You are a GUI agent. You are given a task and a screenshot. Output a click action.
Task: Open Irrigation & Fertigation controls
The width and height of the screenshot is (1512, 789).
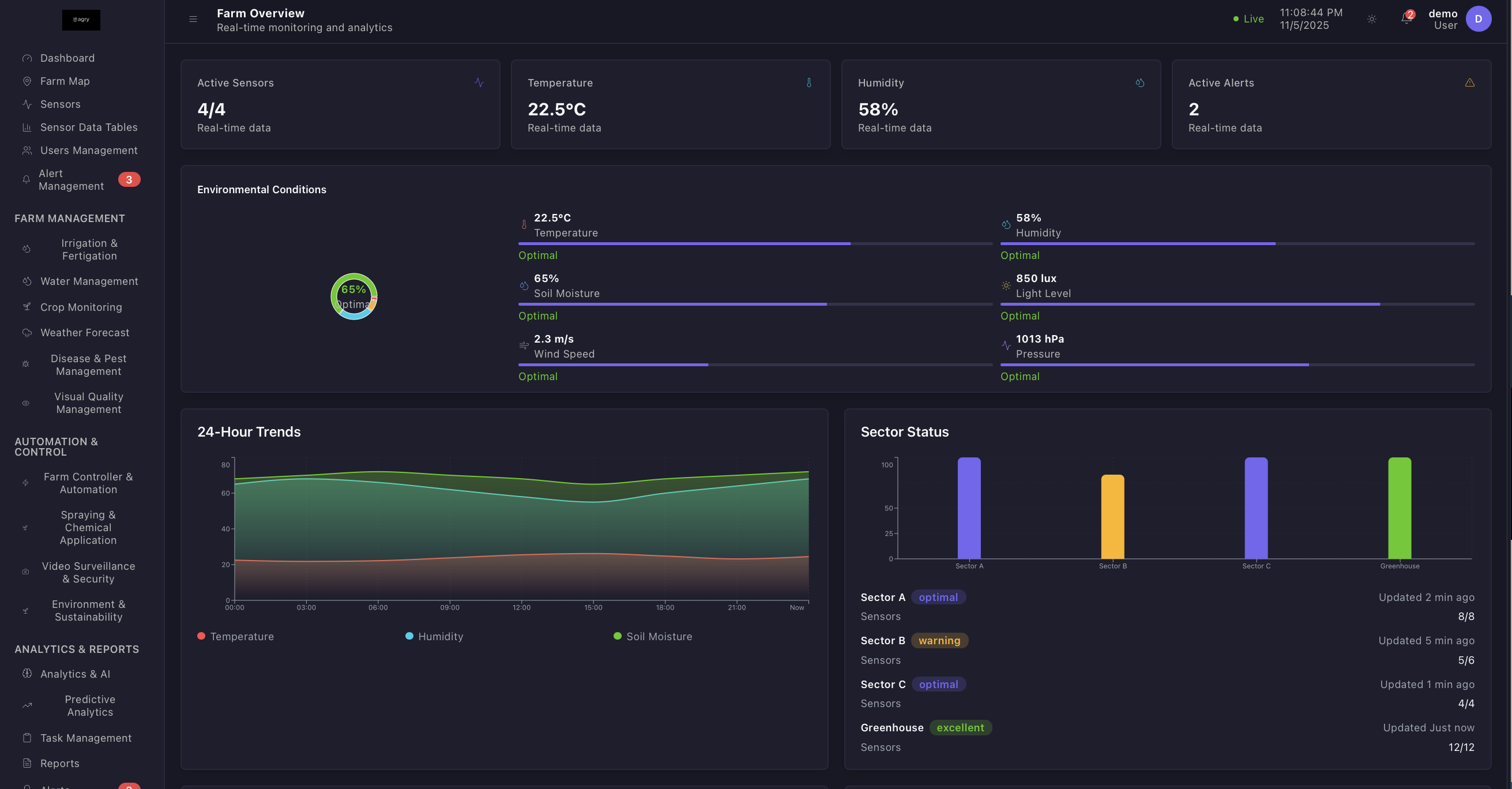pyautogui.click(x=89, y=249)
